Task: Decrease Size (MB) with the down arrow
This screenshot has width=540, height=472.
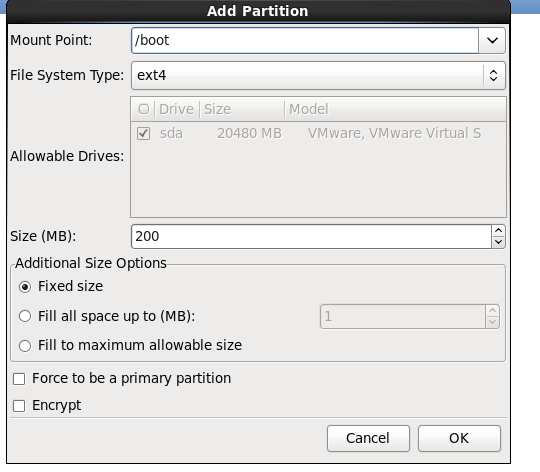Action: [498, 242]
